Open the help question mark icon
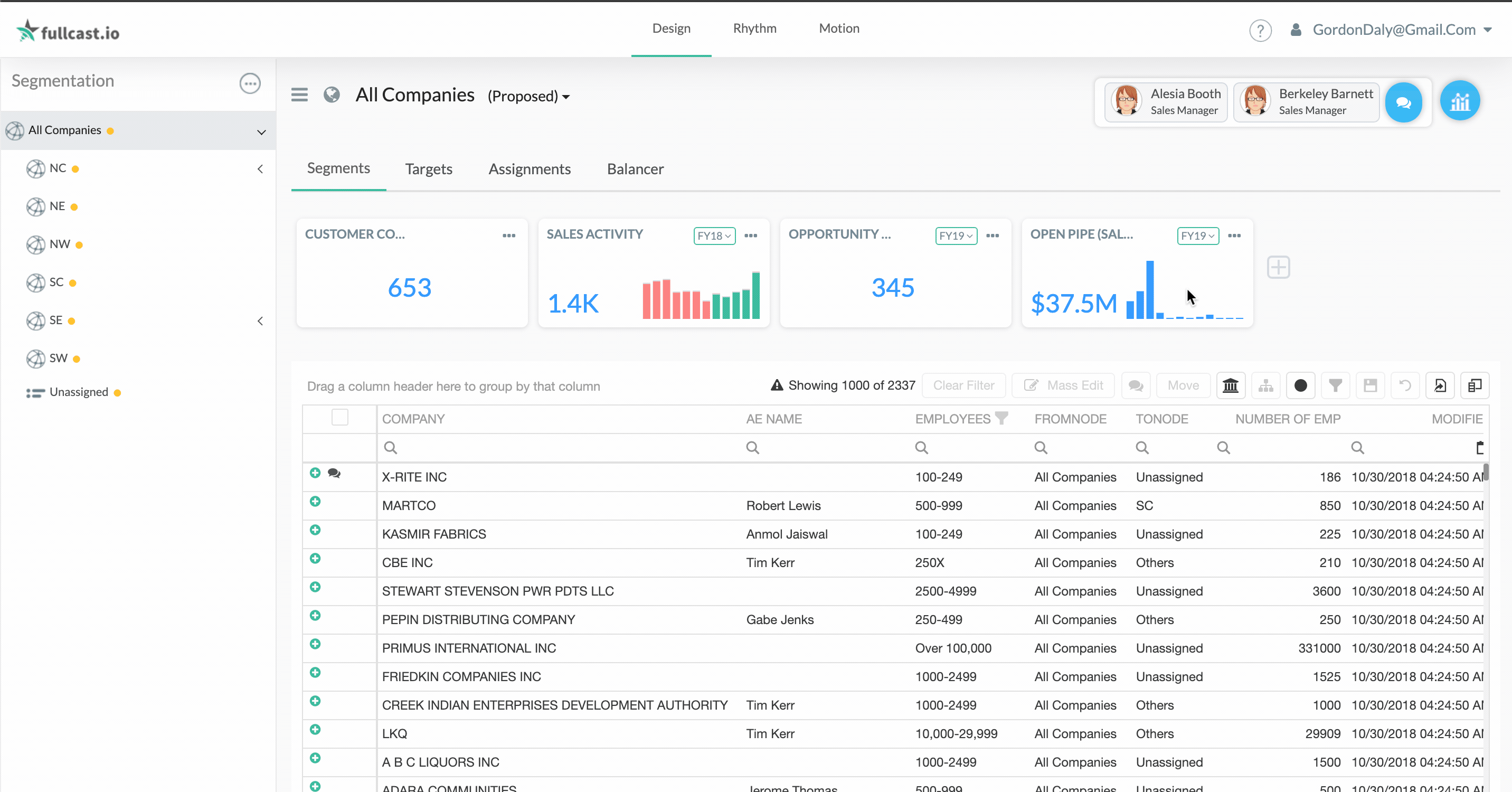 pos(1260,31)
